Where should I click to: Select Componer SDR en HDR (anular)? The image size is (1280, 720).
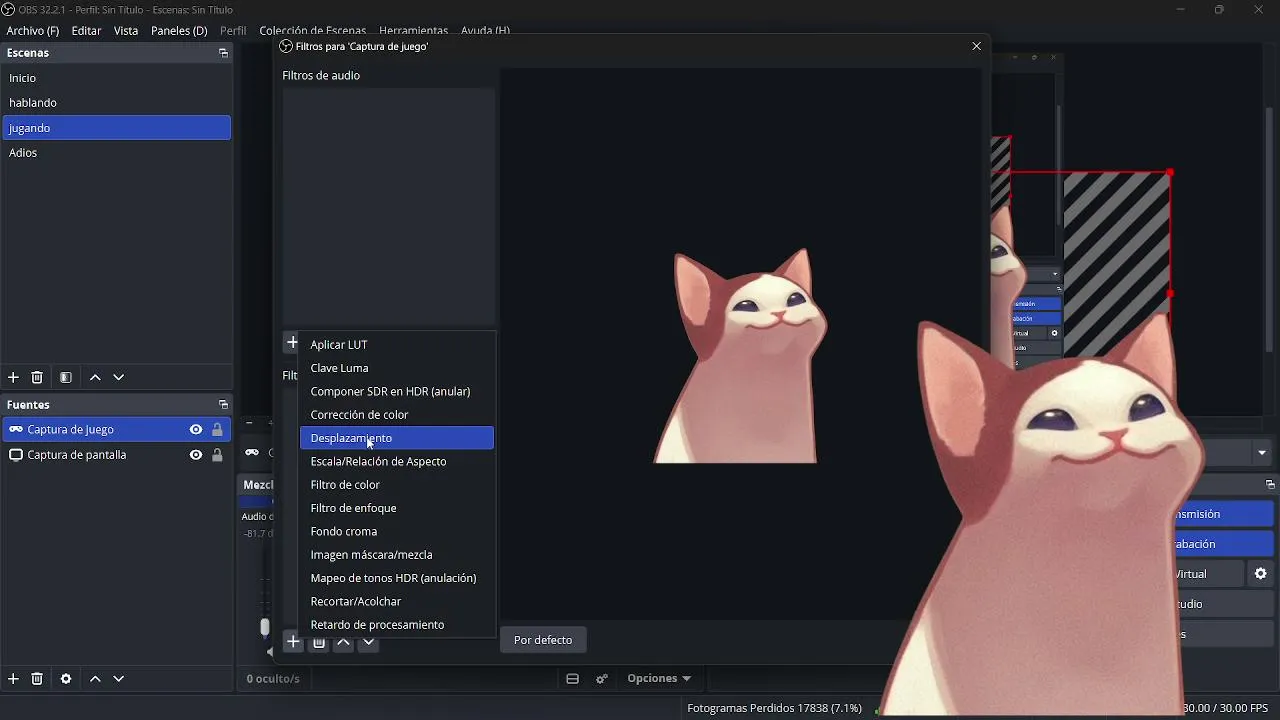coord(397,391)
